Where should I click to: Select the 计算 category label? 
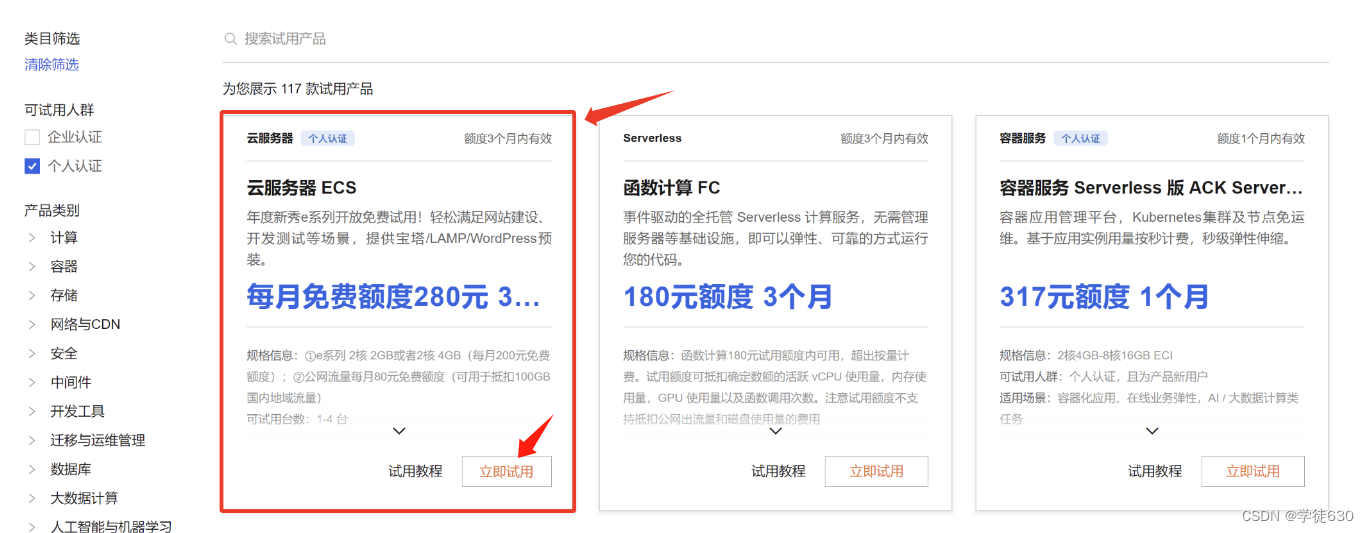coord(64,238)
